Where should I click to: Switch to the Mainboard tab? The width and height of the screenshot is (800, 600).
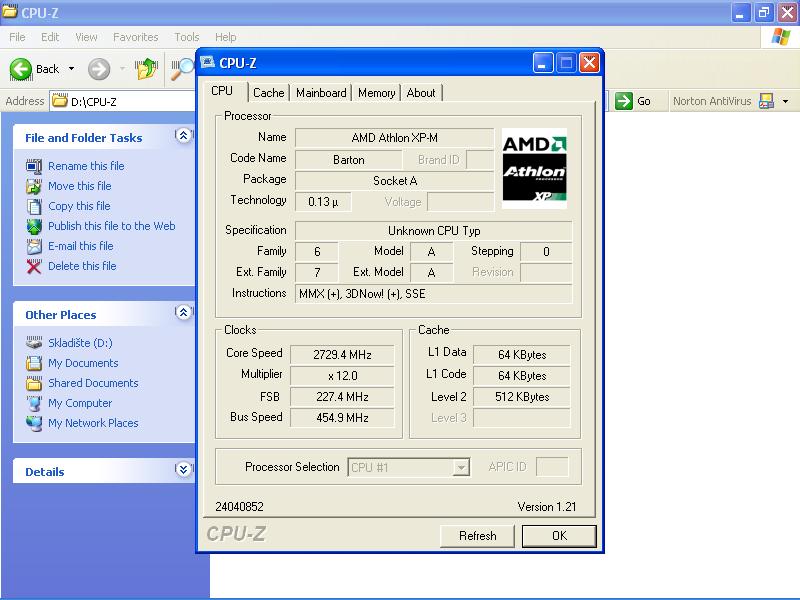(321, 93)
